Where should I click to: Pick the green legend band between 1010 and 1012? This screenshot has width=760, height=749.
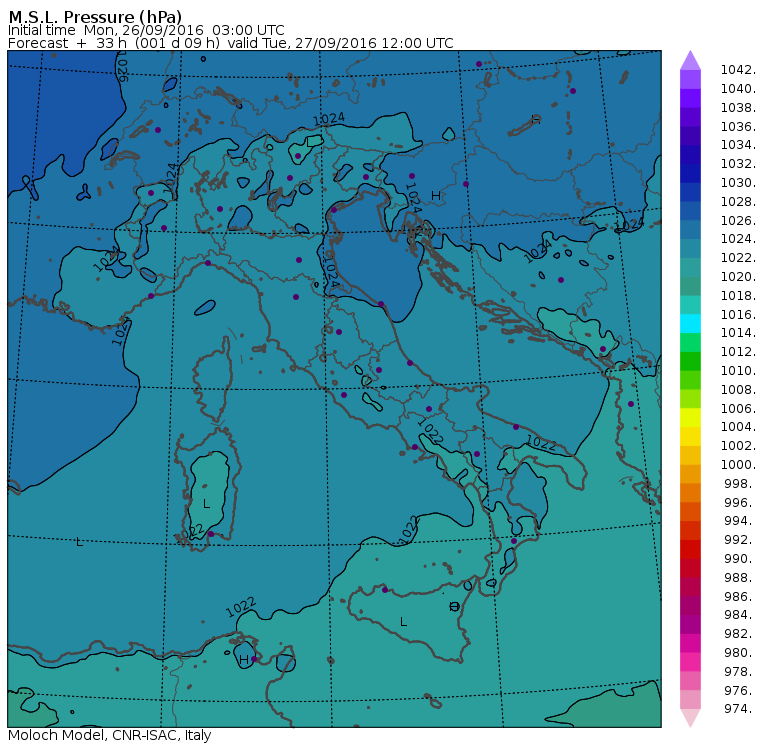click(x=690, y=362)
